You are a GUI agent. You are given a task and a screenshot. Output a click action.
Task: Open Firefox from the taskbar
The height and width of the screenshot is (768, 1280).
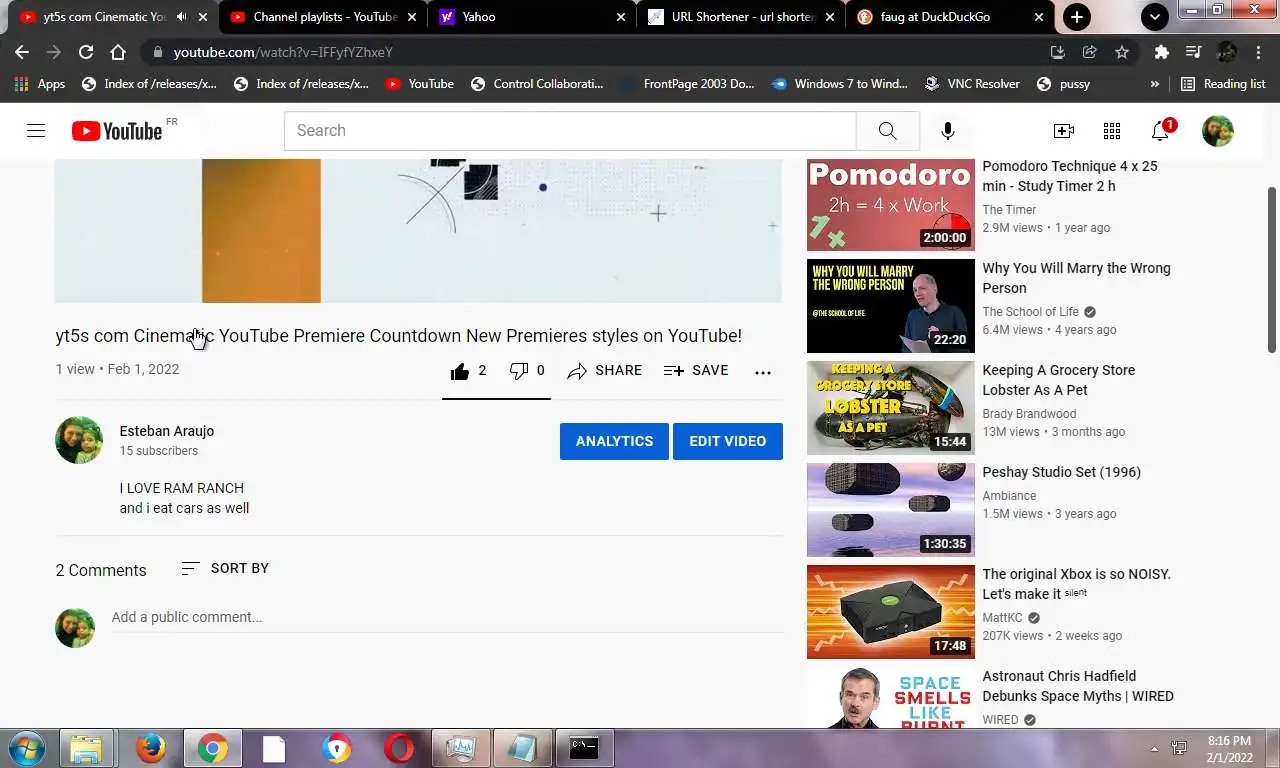click(151, 748)
